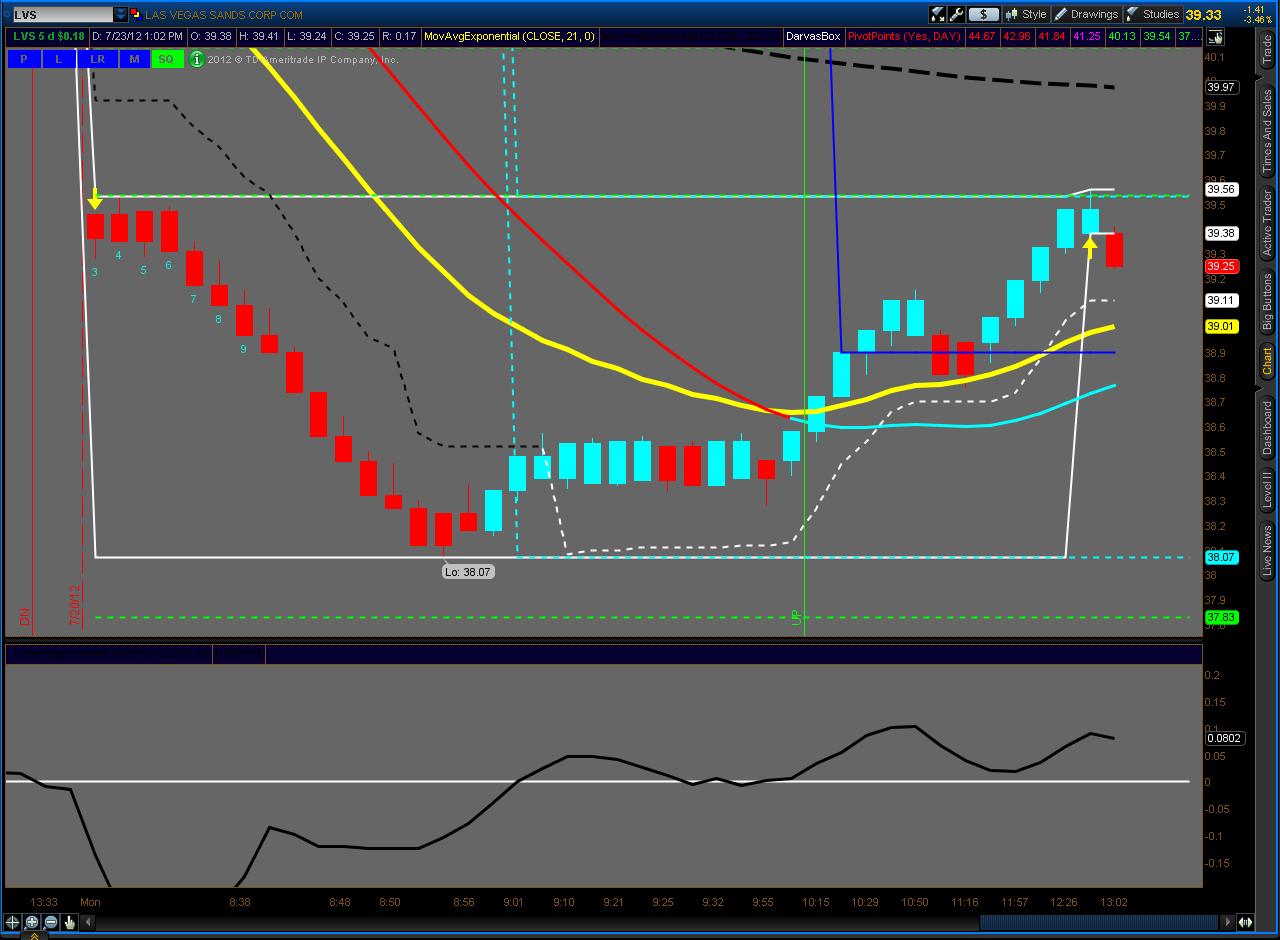Click the O: 39.38 open value
The width and height of the screenshot is (1280, 940).
(211, 36)
